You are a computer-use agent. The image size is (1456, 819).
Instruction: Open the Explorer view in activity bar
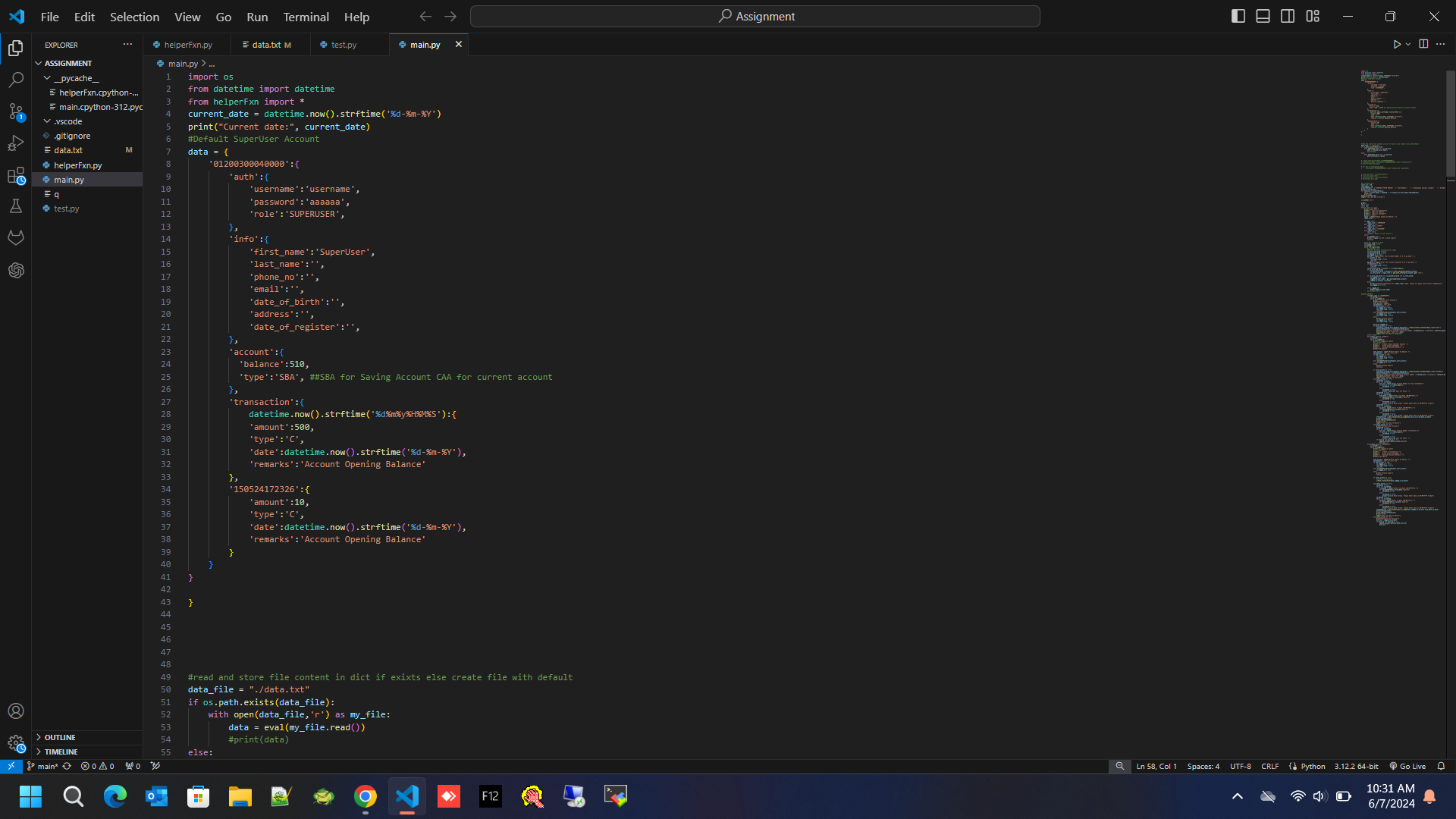(x=16, y=49)
